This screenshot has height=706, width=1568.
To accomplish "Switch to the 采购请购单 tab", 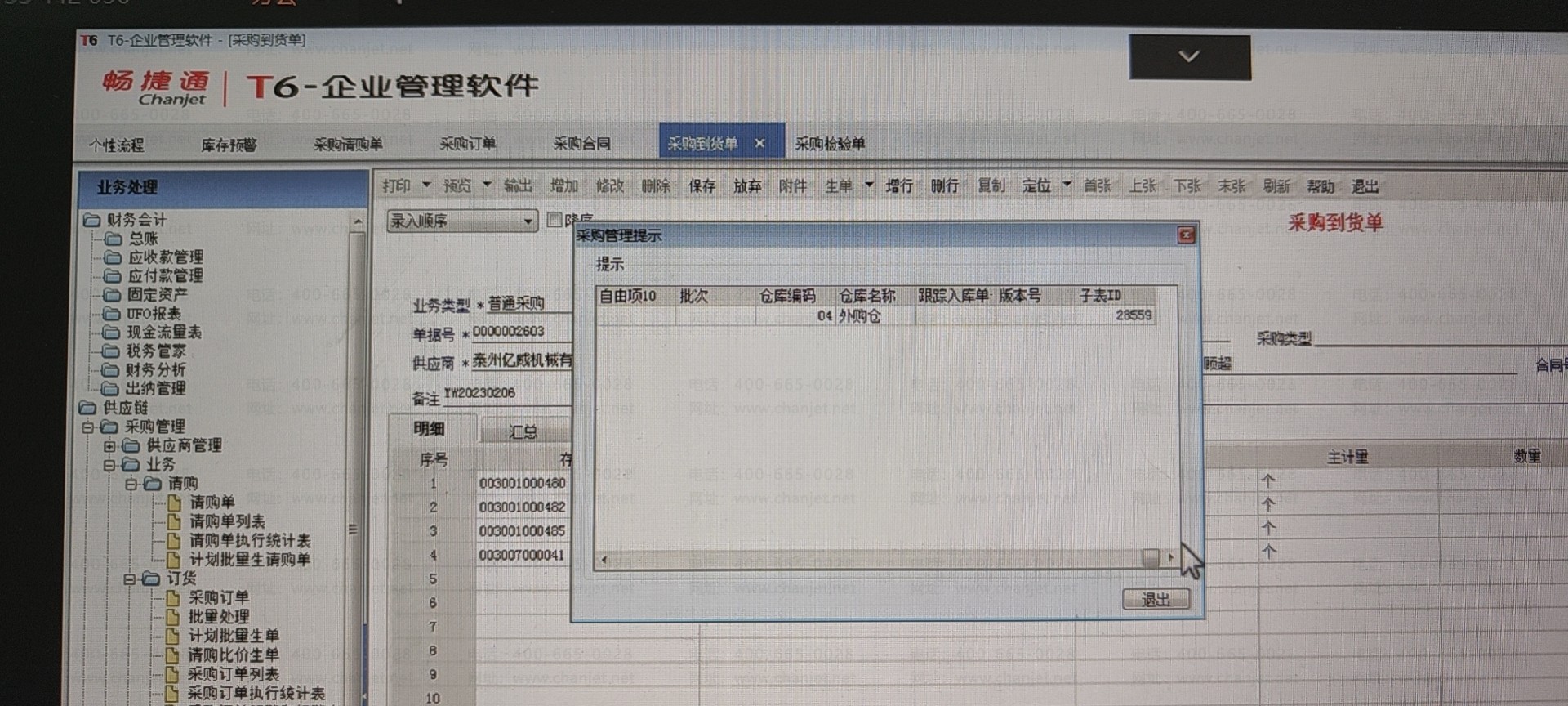I will pos(349,145).
